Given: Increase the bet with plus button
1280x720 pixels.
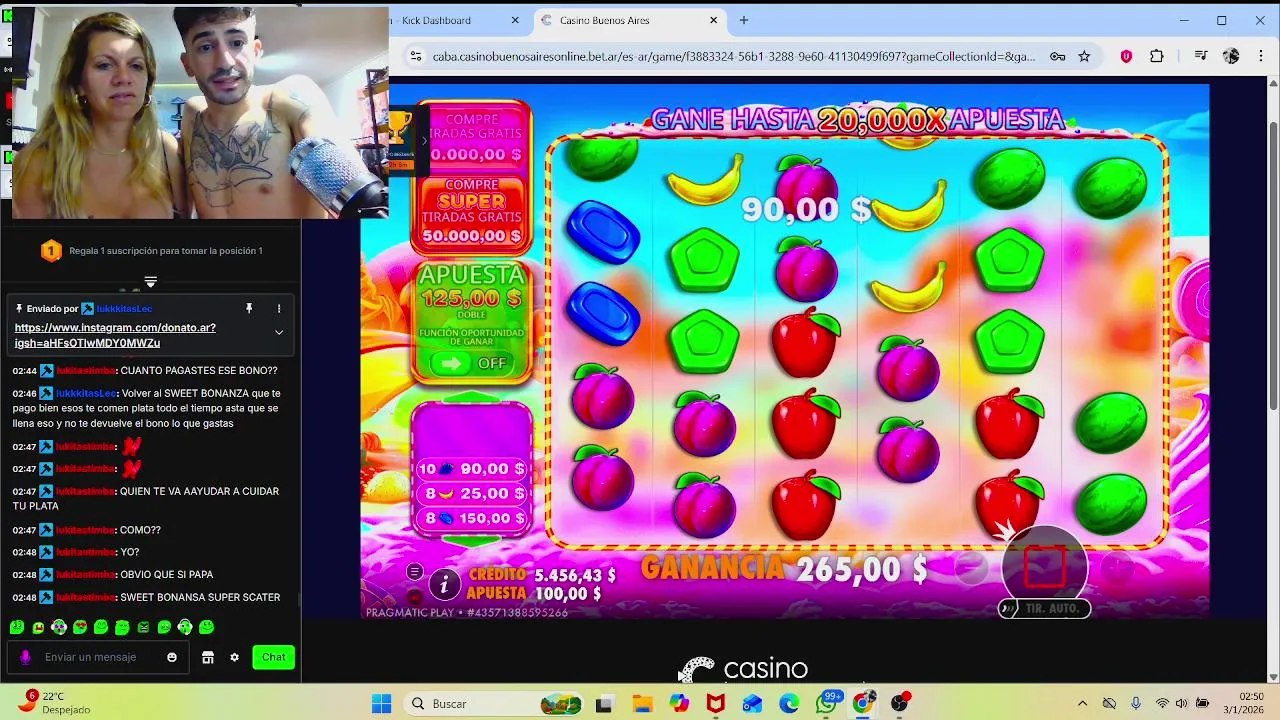Looking at the screenshot, I should click(1118, 567).
